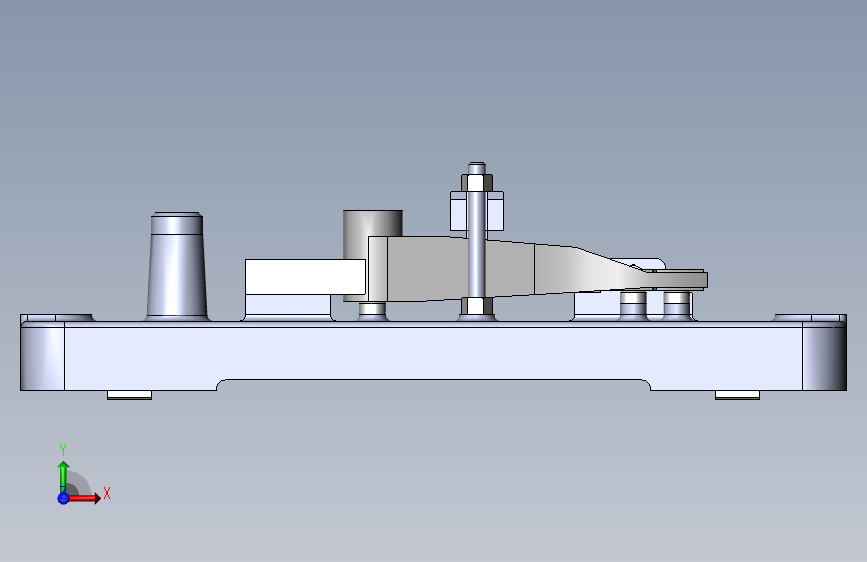The width and height of the screenshot is (867, 562).
Task: Select the right foot pad under base
Action: pyautogui.click(x=737, y=395)
